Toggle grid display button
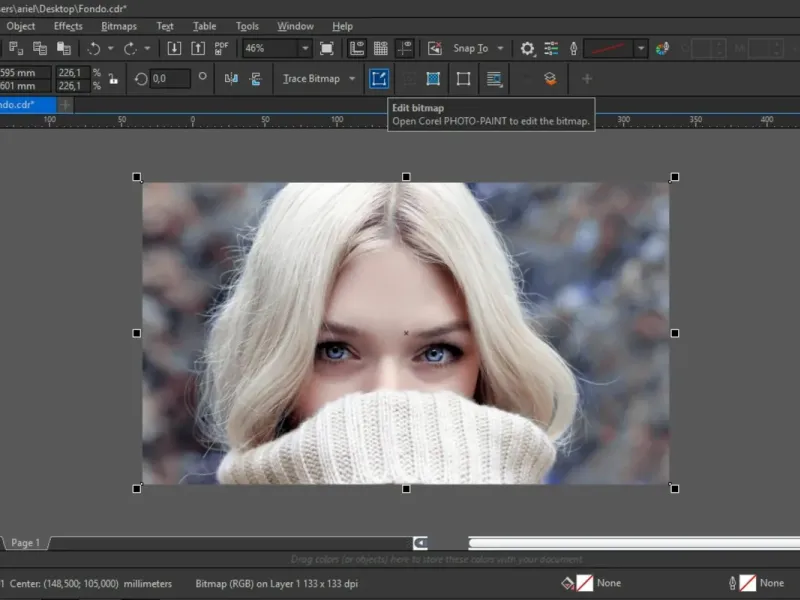This screenshot has width=800, height=600. 381,48
